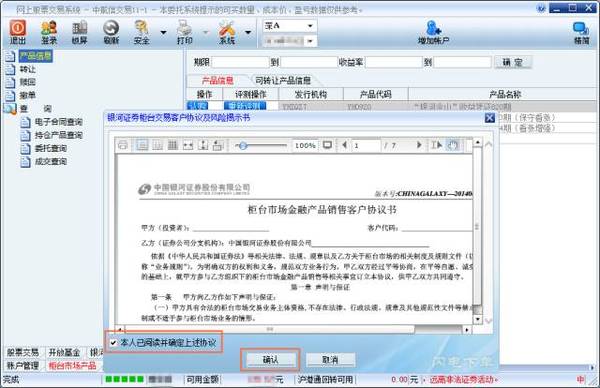Select two-page layout icon in PDF toolbar

point(157,145)
